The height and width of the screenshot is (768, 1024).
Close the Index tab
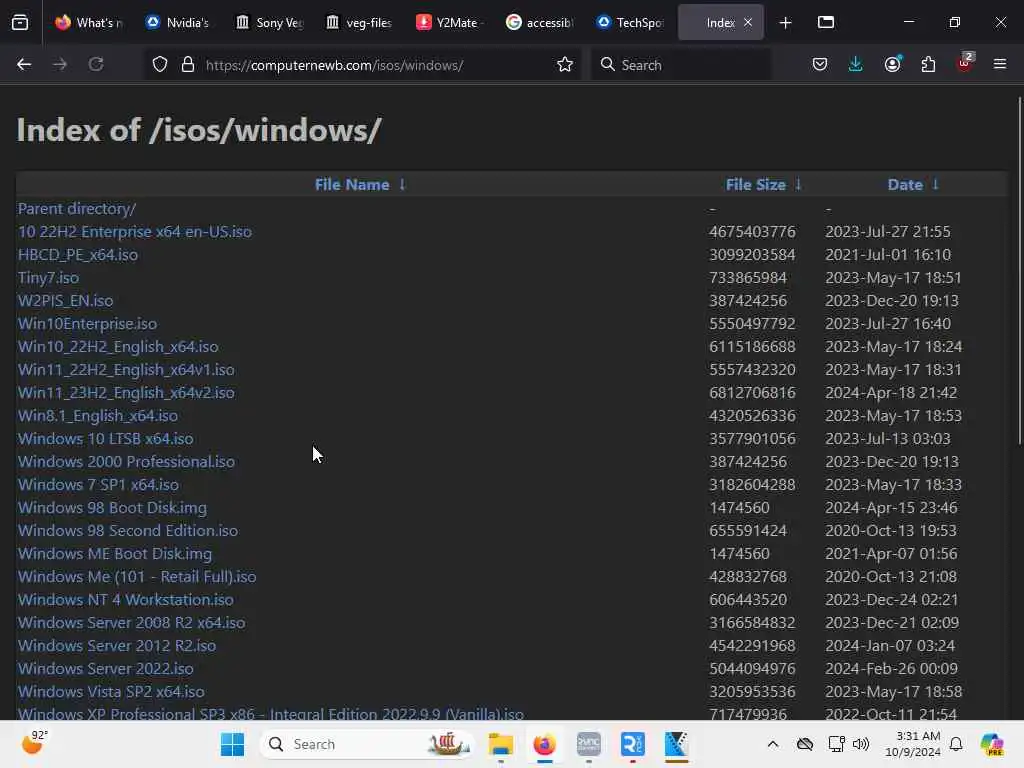(x=748, y=23)
